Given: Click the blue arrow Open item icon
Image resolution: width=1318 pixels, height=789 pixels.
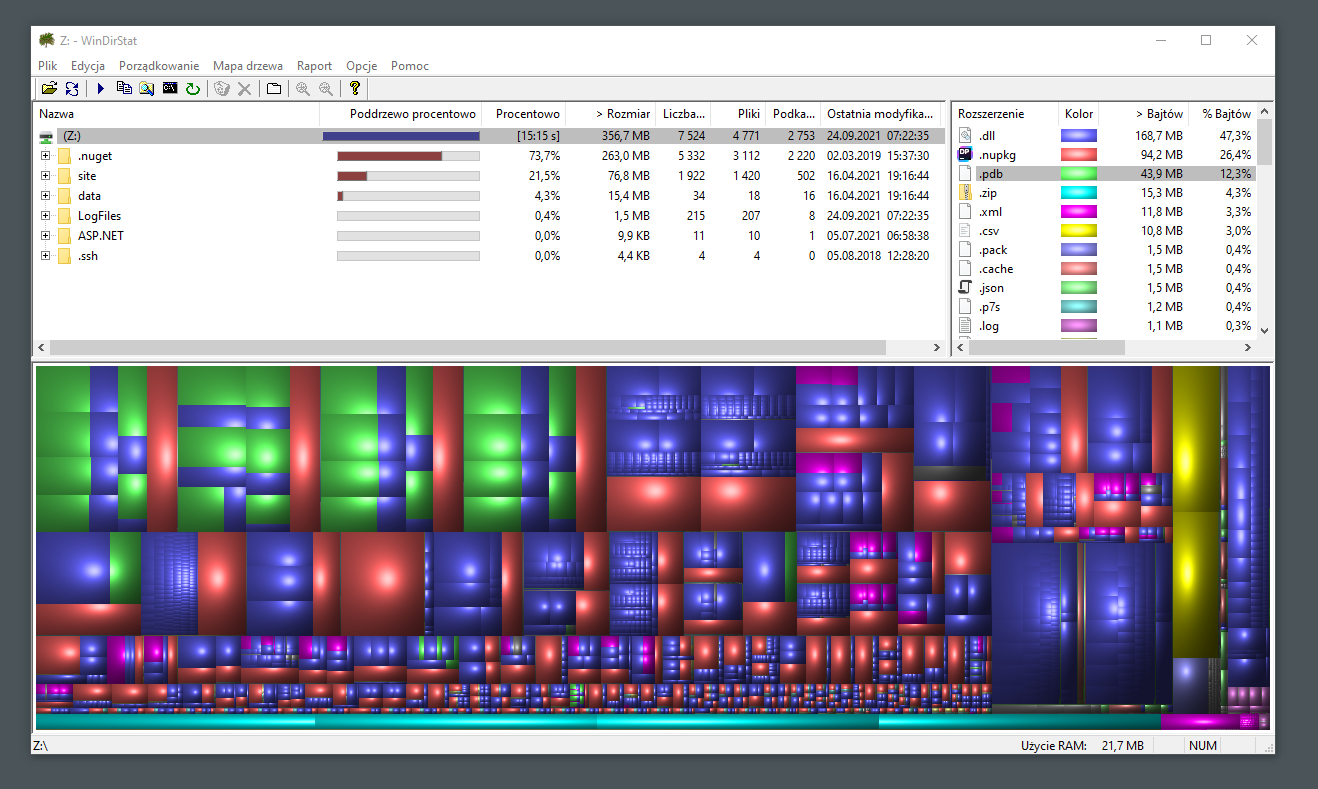Looking at the screenshot, I should tap(100, 89).
